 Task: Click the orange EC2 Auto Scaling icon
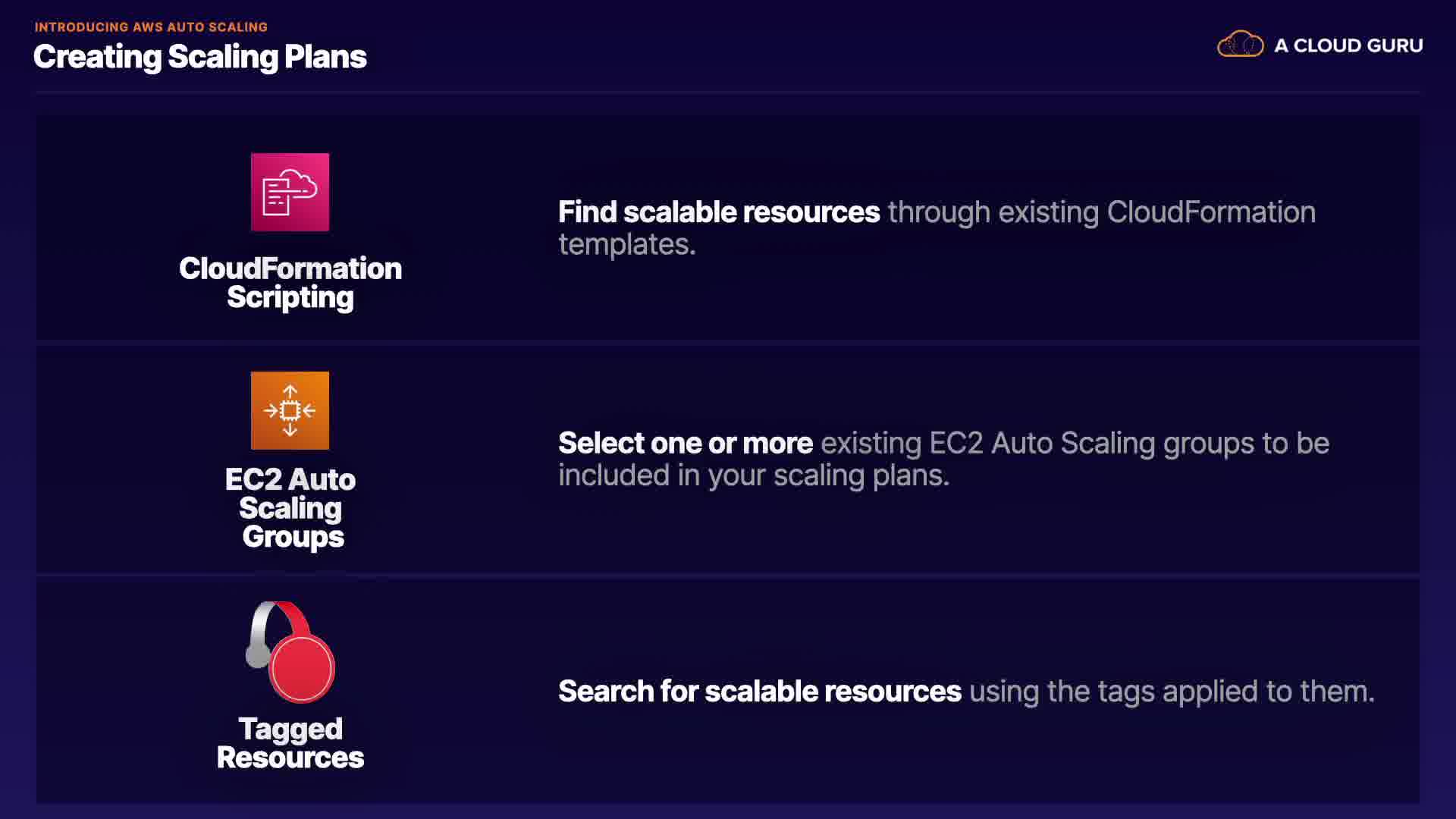tap(290, 410)
